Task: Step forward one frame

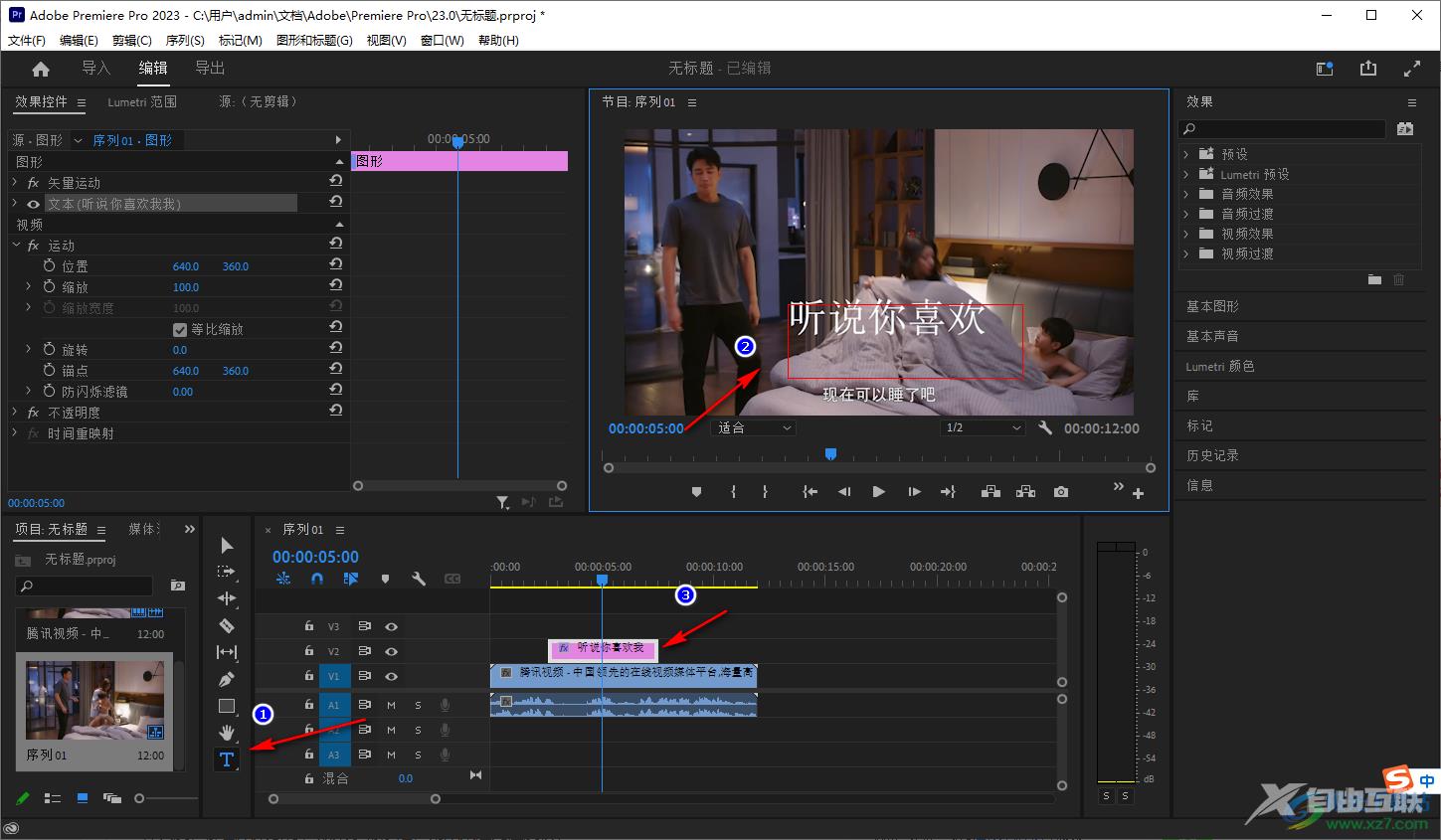Action: point(913,491)
